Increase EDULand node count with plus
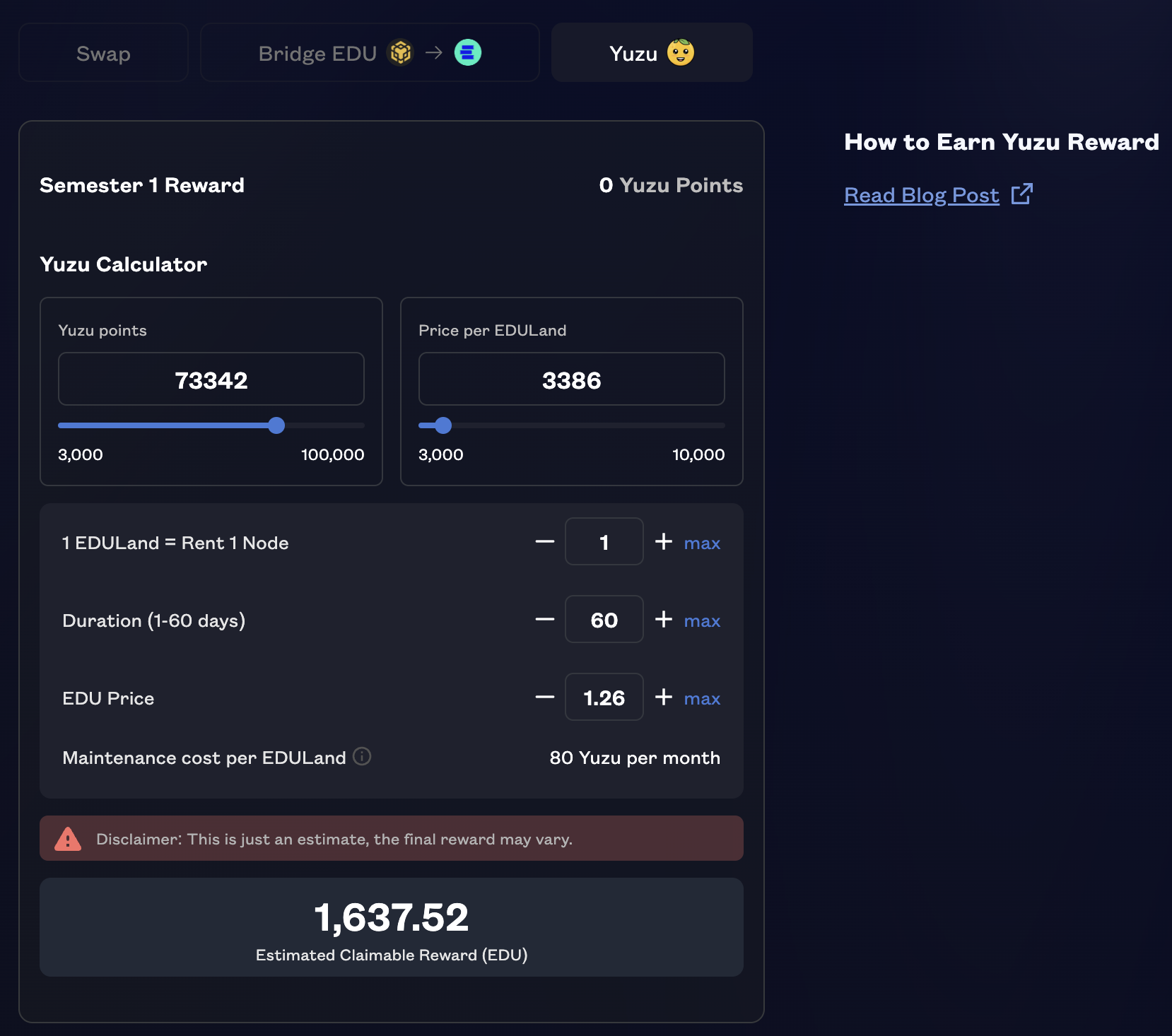This screenshot has width=1172, height=1036. point(663,542)
